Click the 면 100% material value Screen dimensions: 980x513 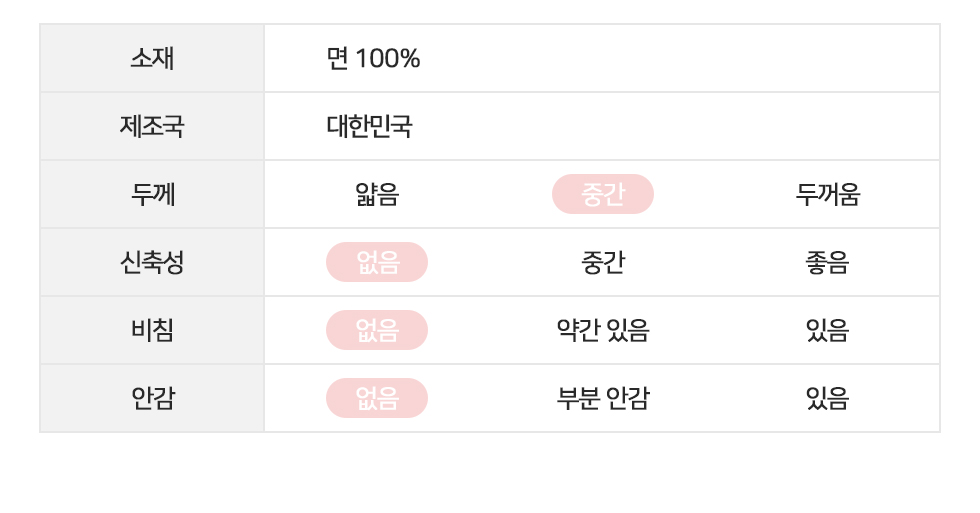click(x=373, y=58)
